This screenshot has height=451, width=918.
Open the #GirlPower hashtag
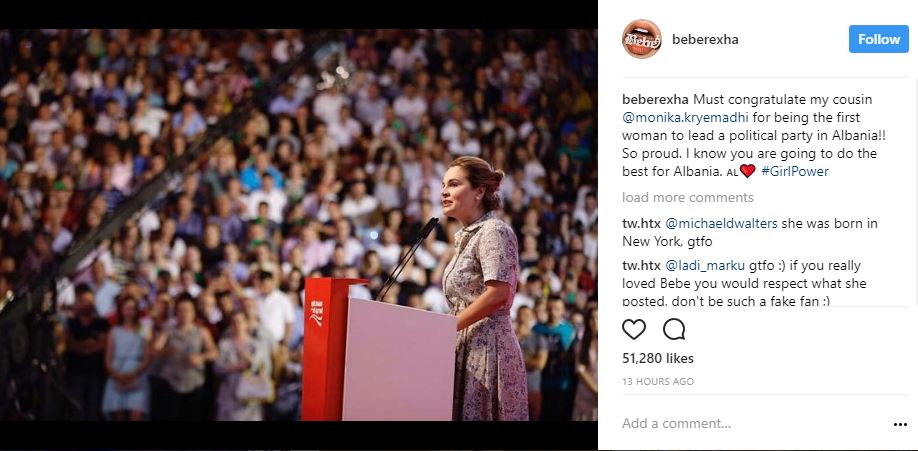click(794, 171)
